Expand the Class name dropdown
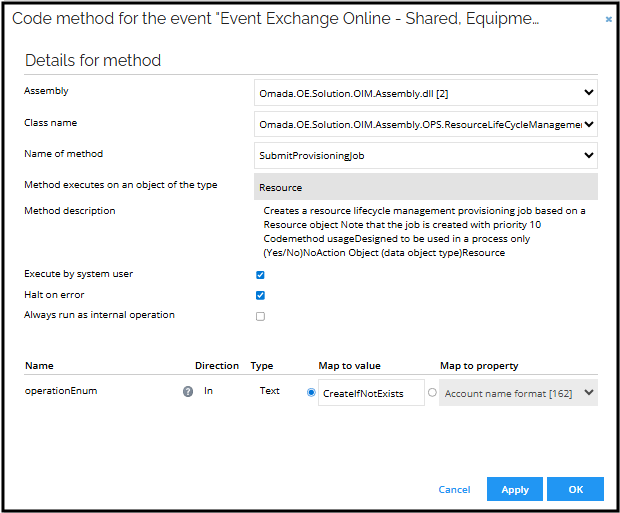Image resolution: width=620 pixels, height=513 pixels. click(426, 124)
